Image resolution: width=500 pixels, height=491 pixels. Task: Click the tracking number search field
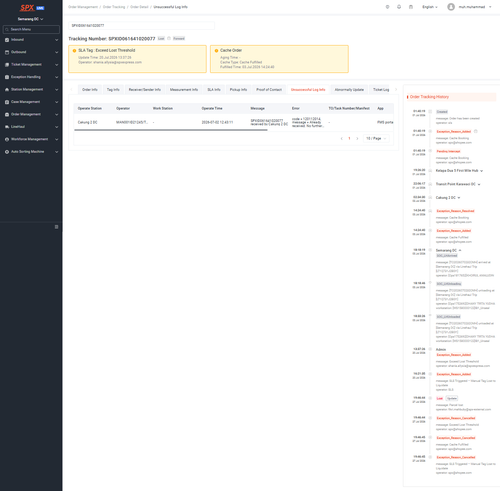142,26
